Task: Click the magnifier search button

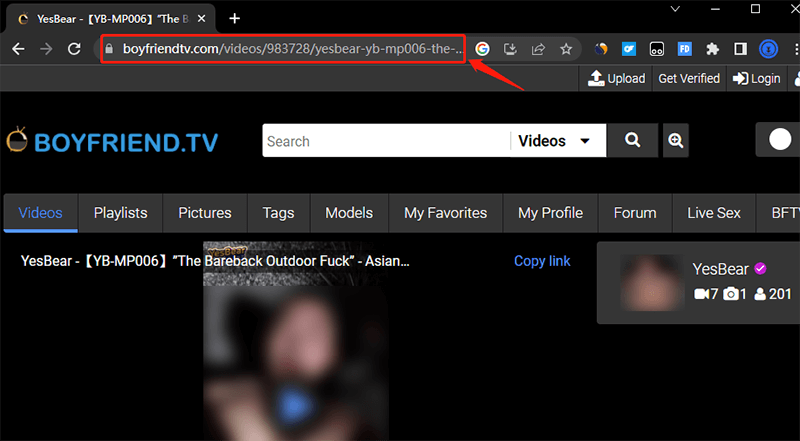Action: coord(633,140)
